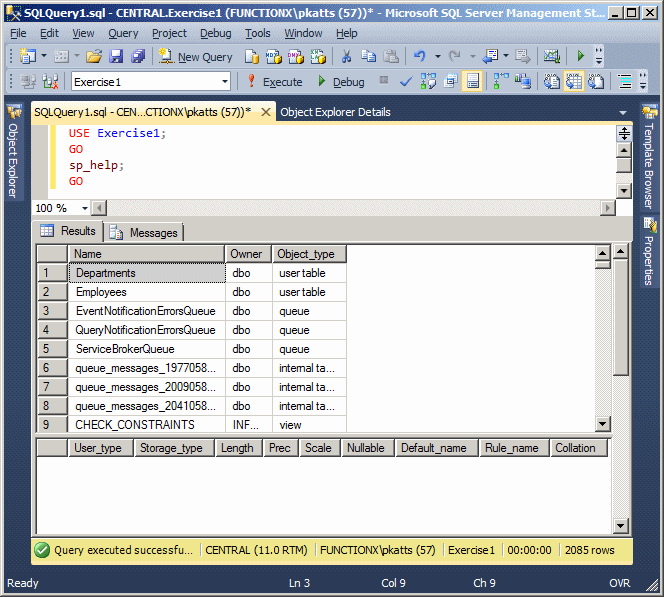Open the File menu
The width and height of the screenshot is (664, 597).
click(18, 33)
